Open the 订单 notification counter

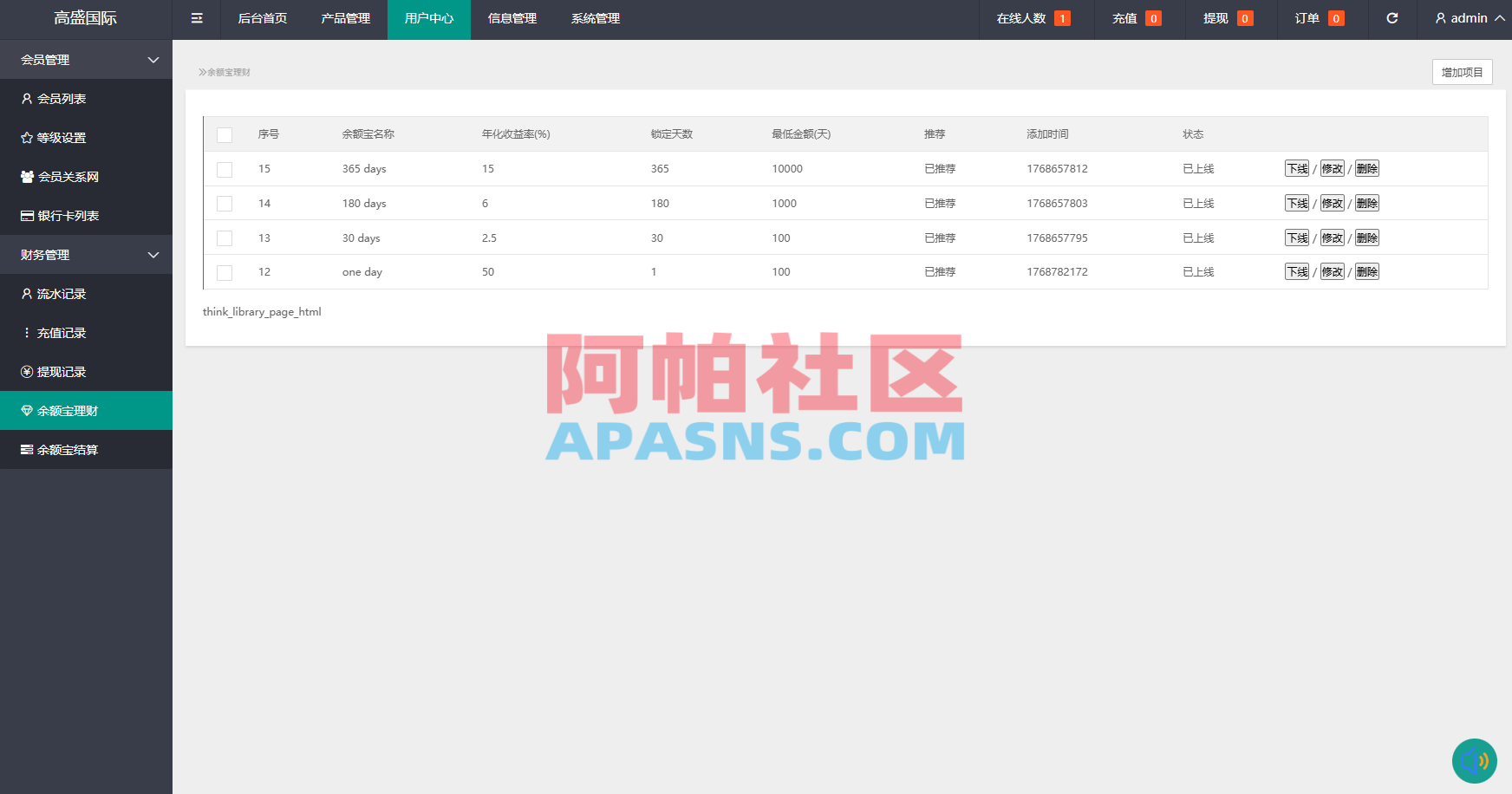point(1336,18)
